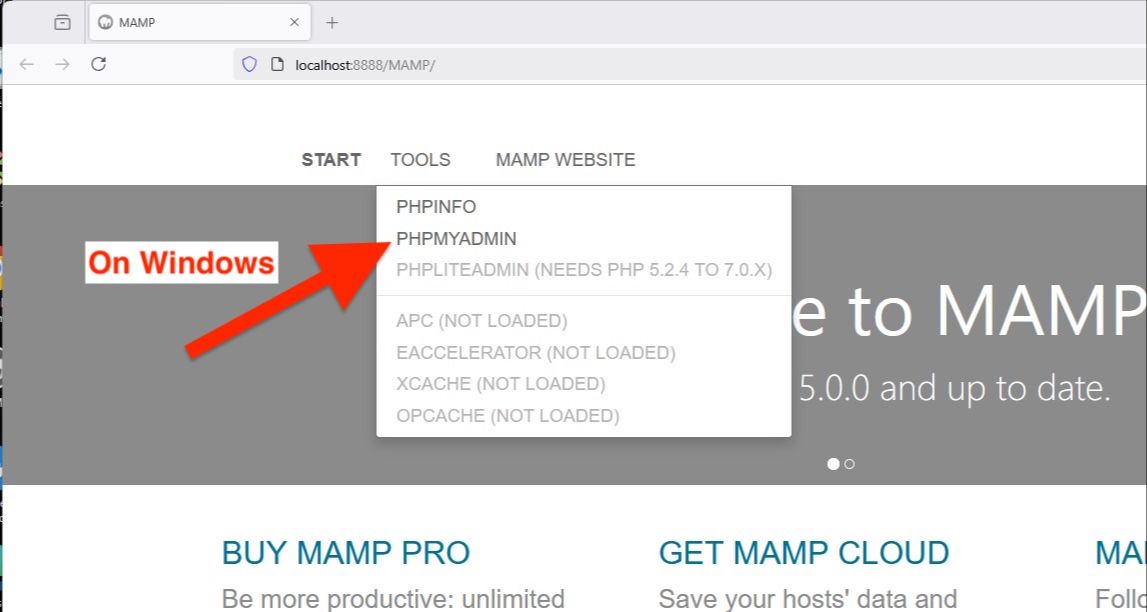
Task: Click OPCACHE (NOT LOADED) entry
Action: 508,416
